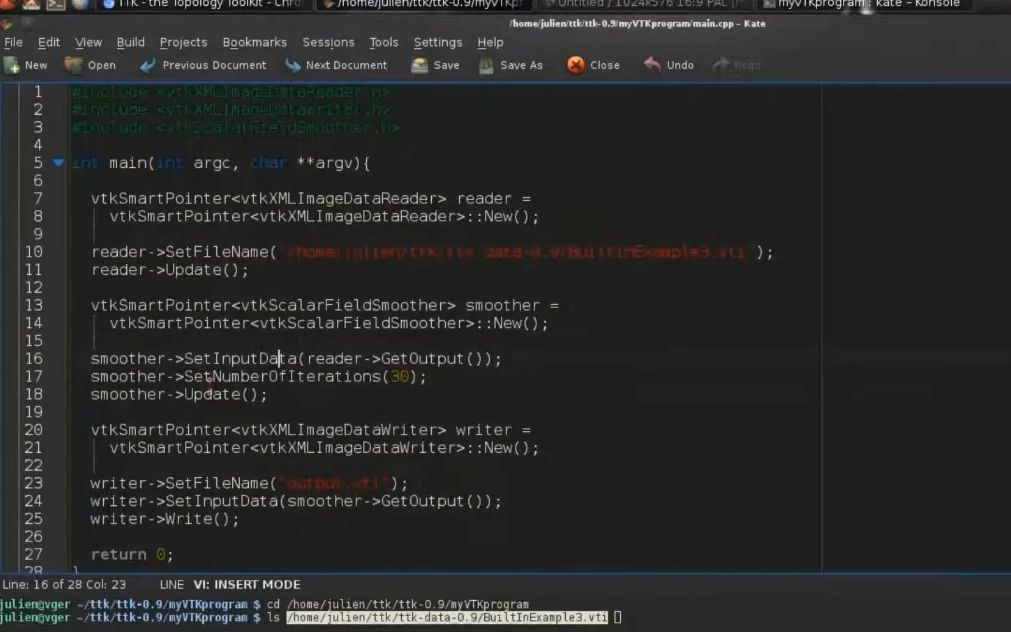Click the terminal prompt after the ls command
The height and width of the screenshot is (632, 1011).
coord(622,617)
